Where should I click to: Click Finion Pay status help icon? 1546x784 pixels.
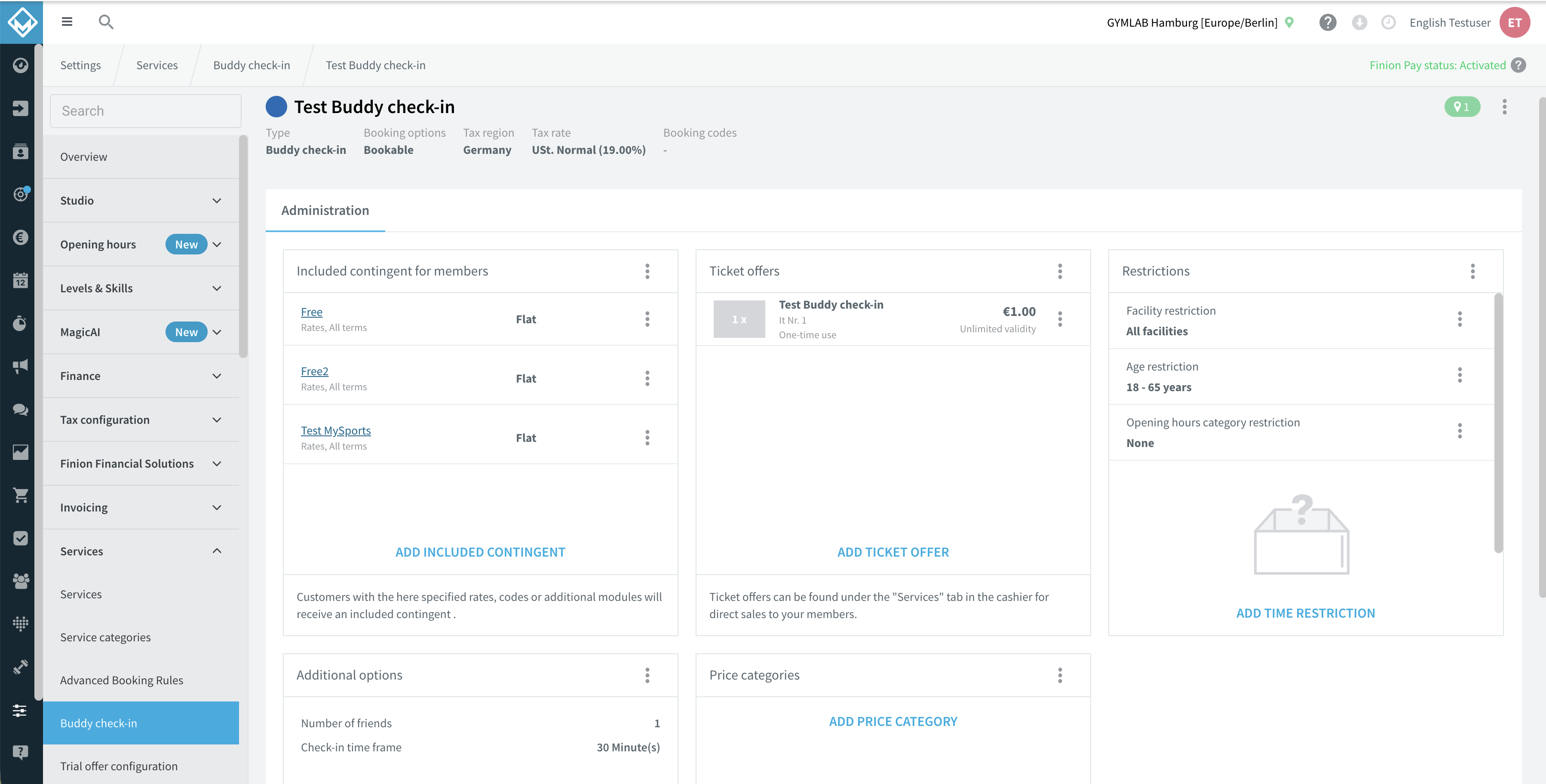[1518, 65]
